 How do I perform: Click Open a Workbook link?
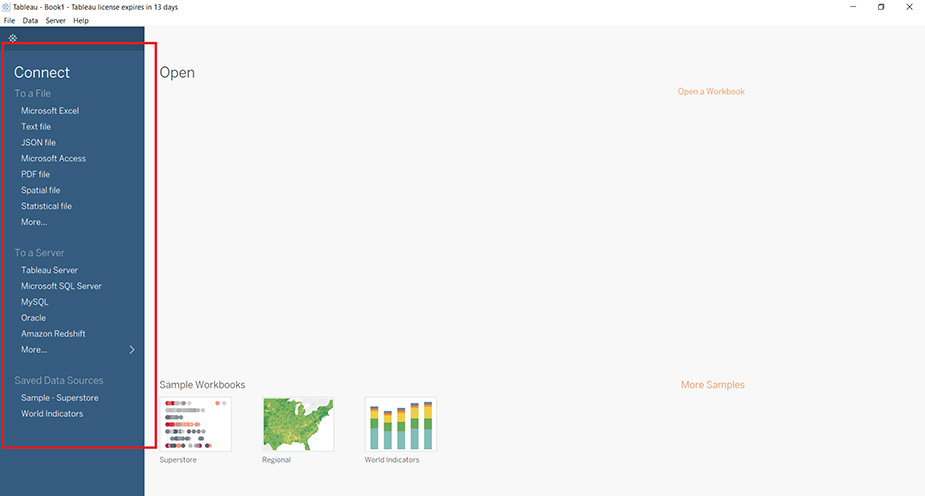pos(711,91)
